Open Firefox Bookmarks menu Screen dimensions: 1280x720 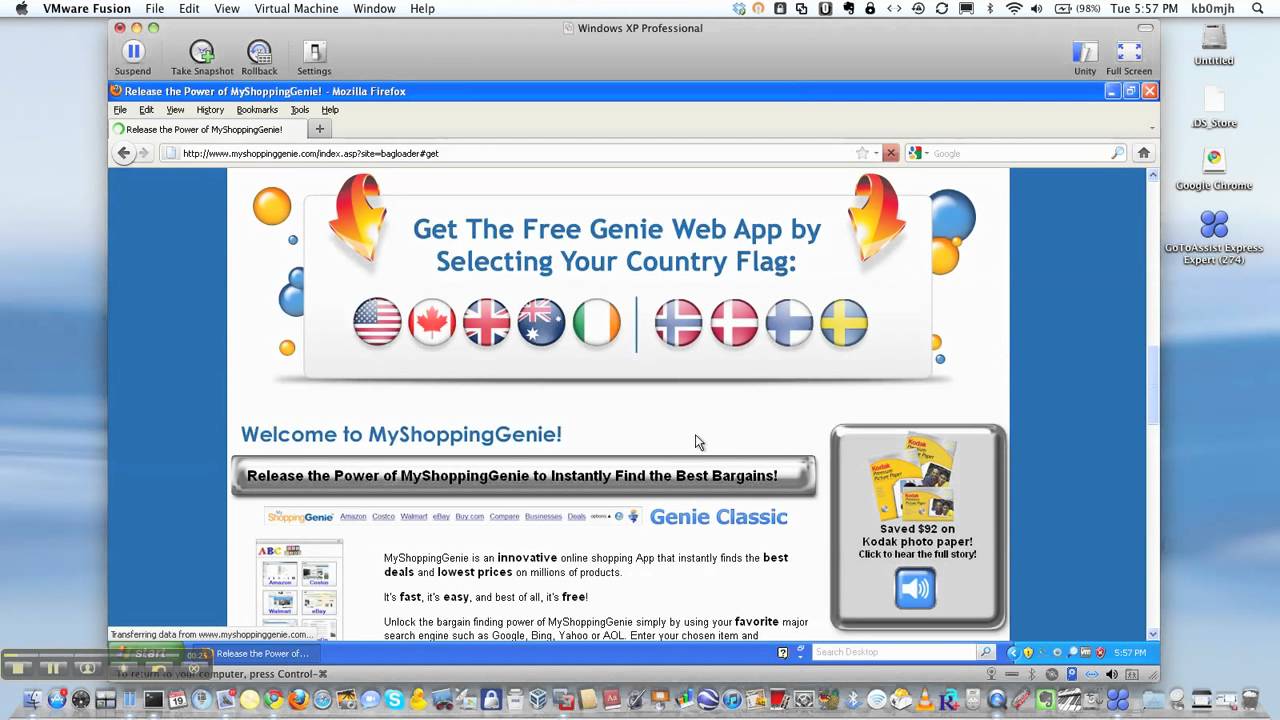click(x=257, y=110)
